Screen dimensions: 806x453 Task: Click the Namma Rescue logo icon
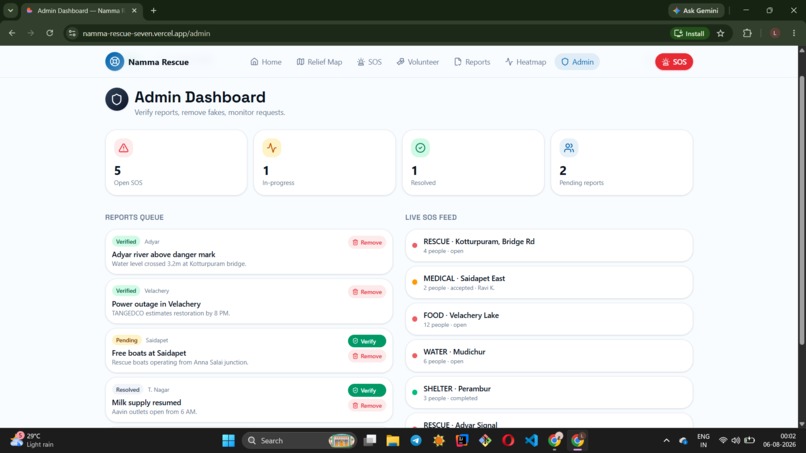pyautogui.click(x=115, y=62)
